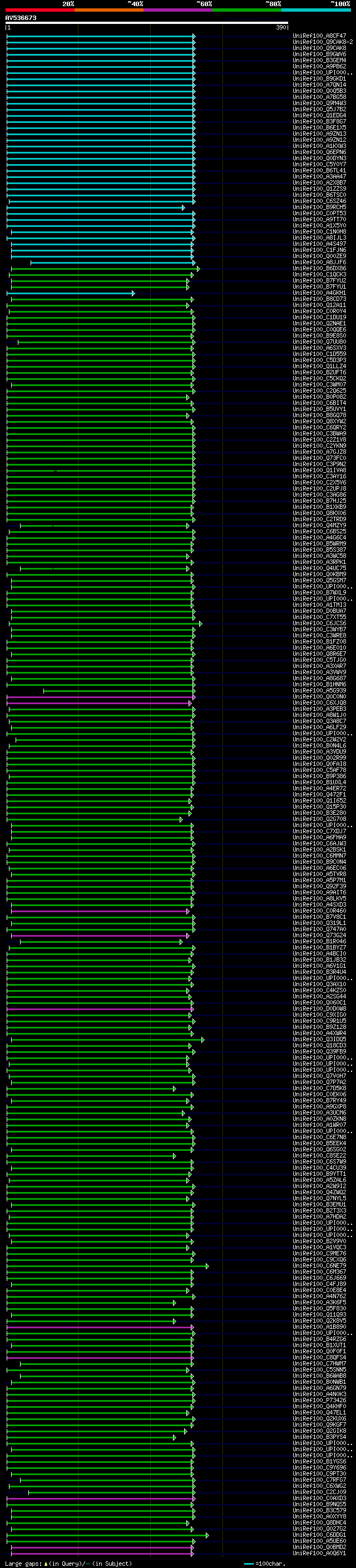Select hit UniRef100_B3F8G7
This screenshot has width=356, height=1568.
319,121
